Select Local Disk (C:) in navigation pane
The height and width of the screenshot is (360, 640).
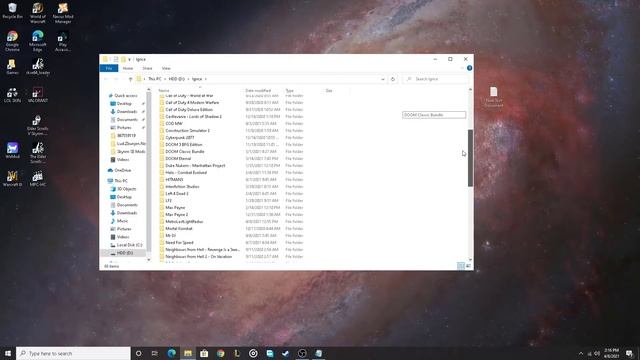click(x=129, y=245)
